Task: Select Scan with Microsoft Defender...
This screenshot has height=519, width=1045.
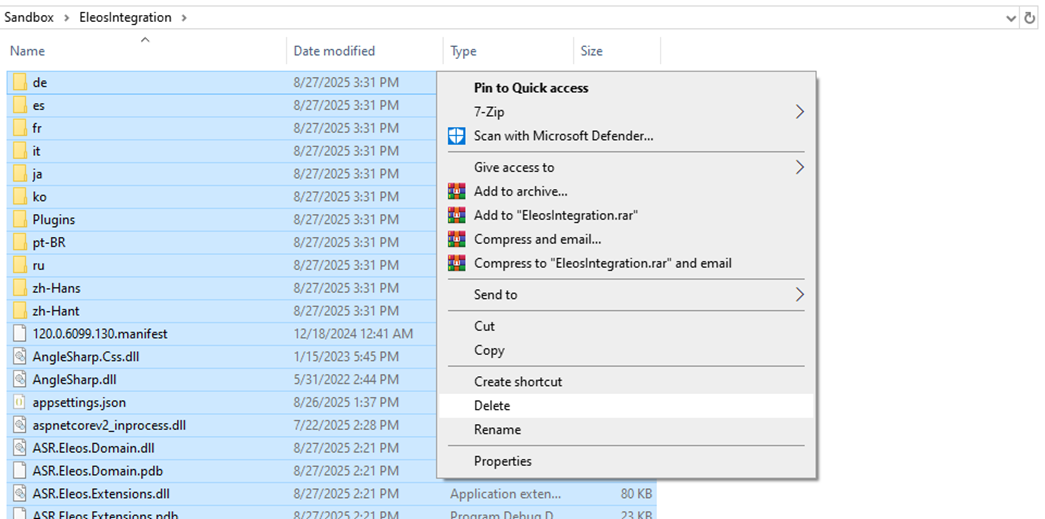Action: pos(563,136)
